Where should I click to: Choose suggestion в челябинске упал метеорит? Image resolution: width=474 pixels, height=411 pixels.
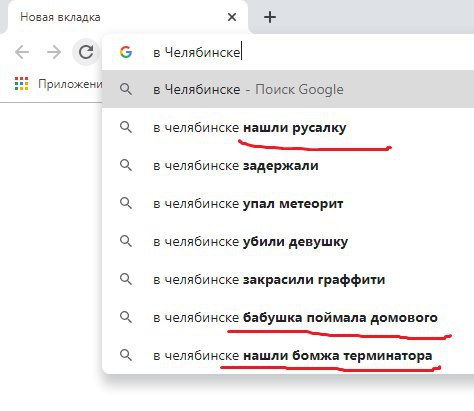click(288, 203)
